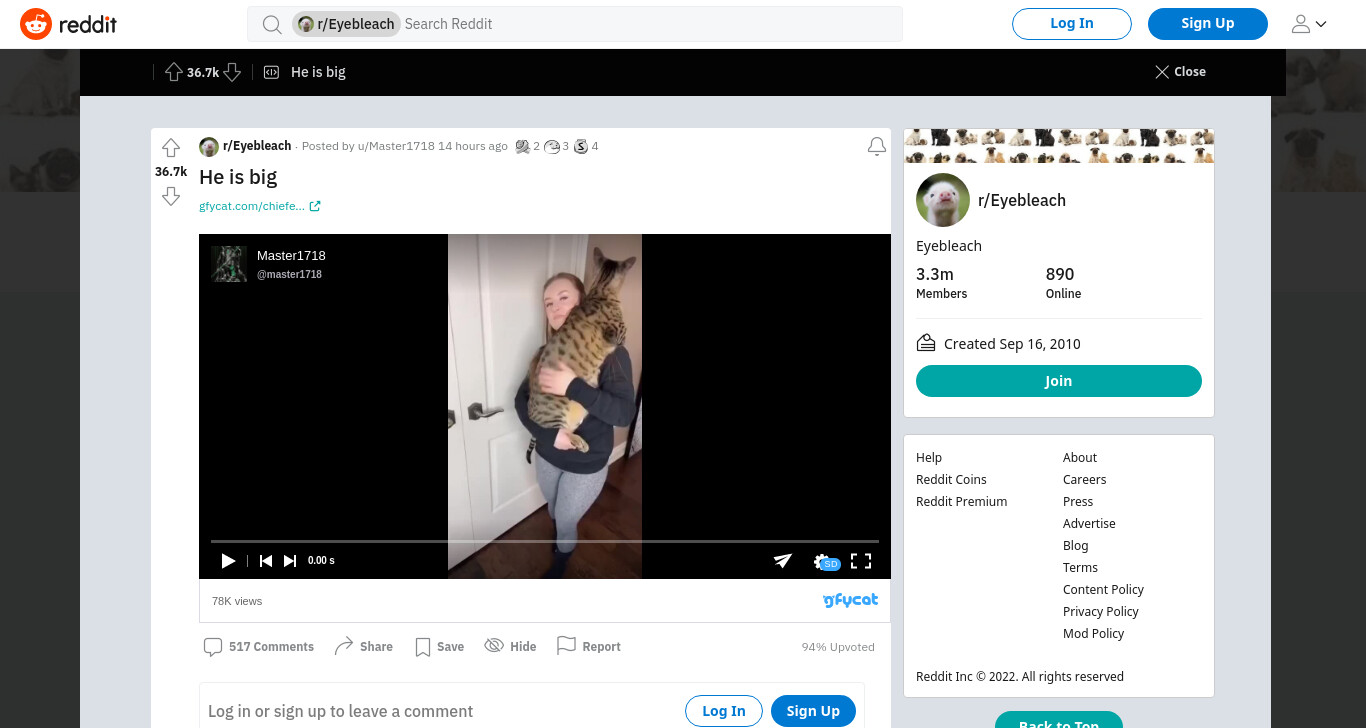
Task: Skip to next frame in video
Action: point(290,561)
